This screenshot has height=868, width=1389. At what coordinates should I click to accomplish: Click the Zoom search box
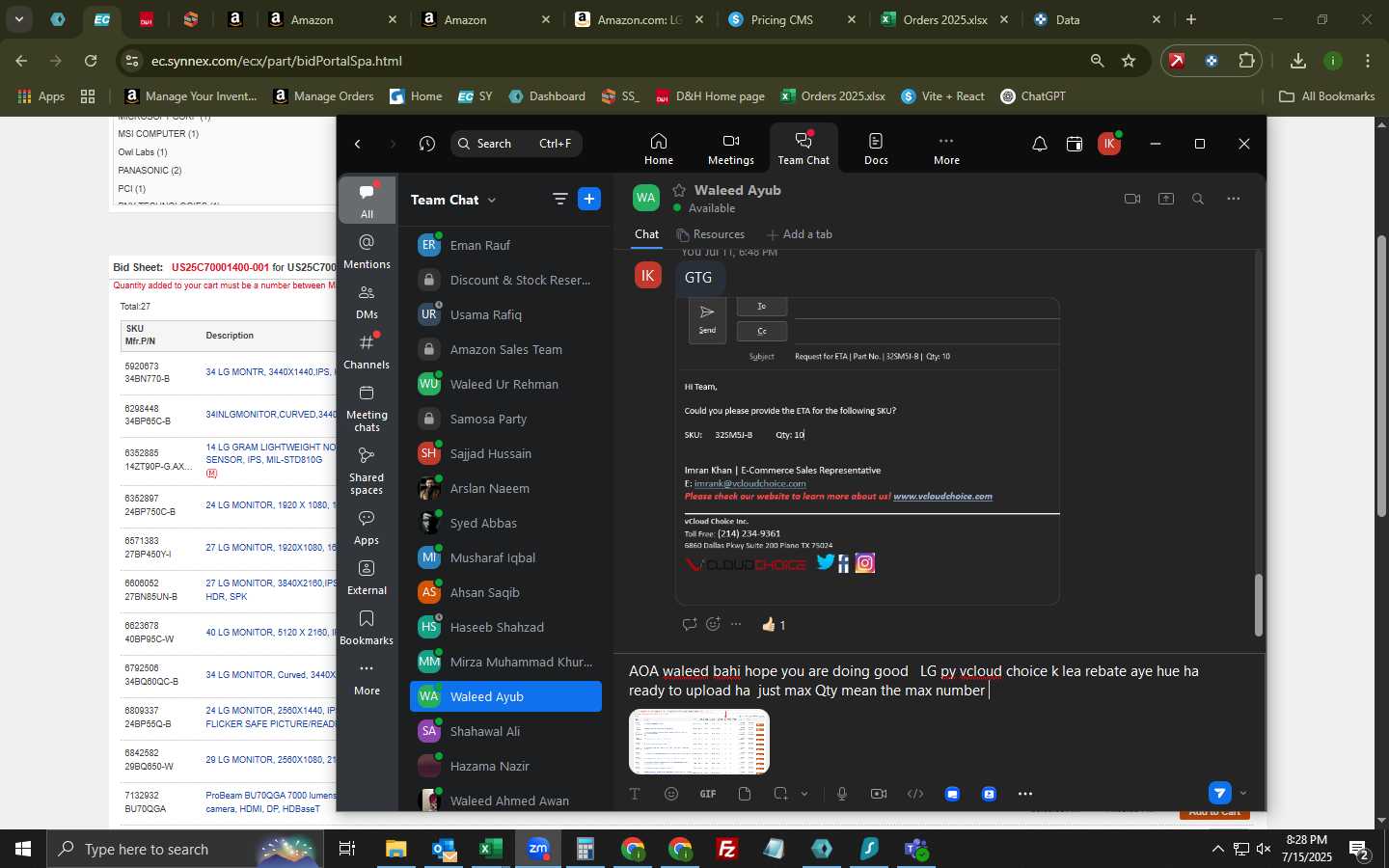(x=516, y=144)
